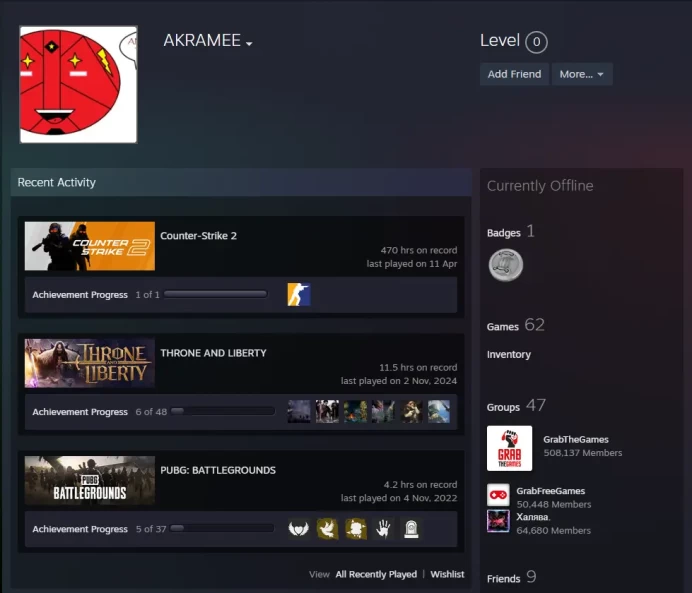Click first THRONE AND LIBERTY achievement icon

tap(299, 412)
